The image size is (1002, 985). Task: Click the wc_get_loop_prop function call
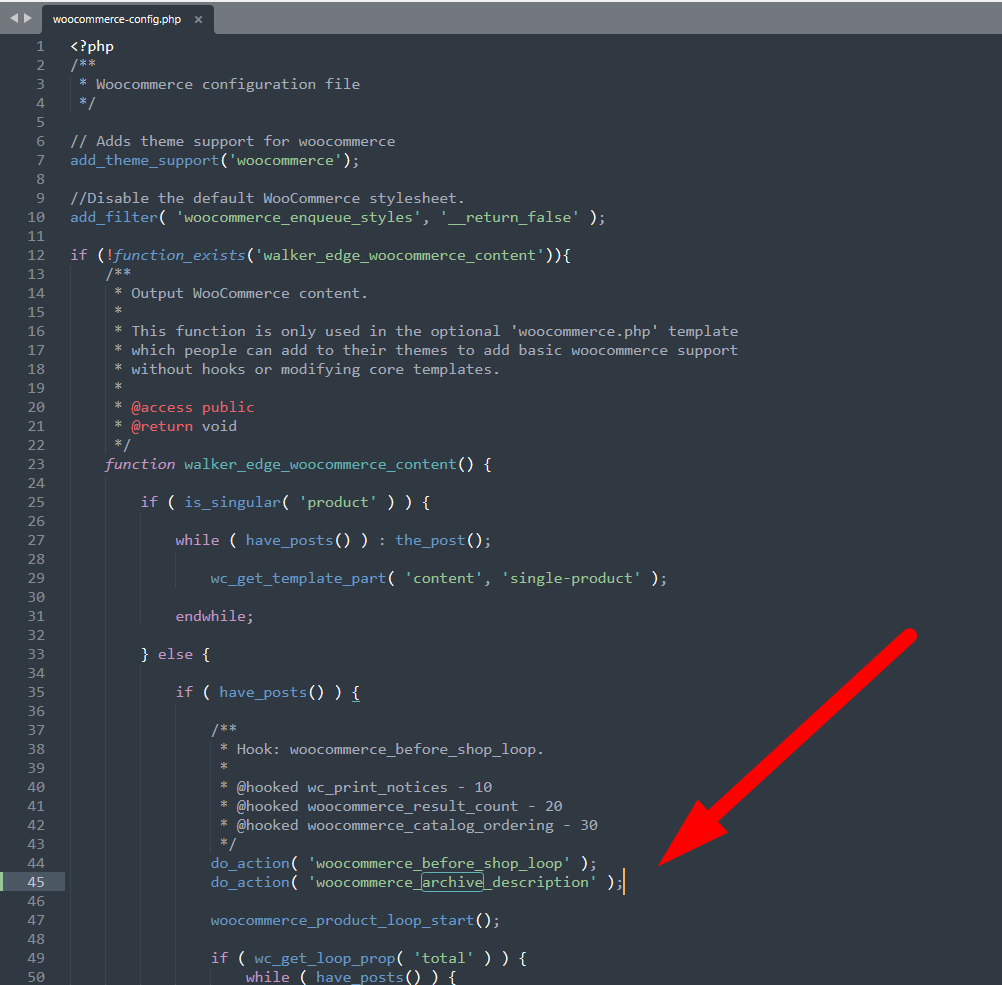[325, 959]
